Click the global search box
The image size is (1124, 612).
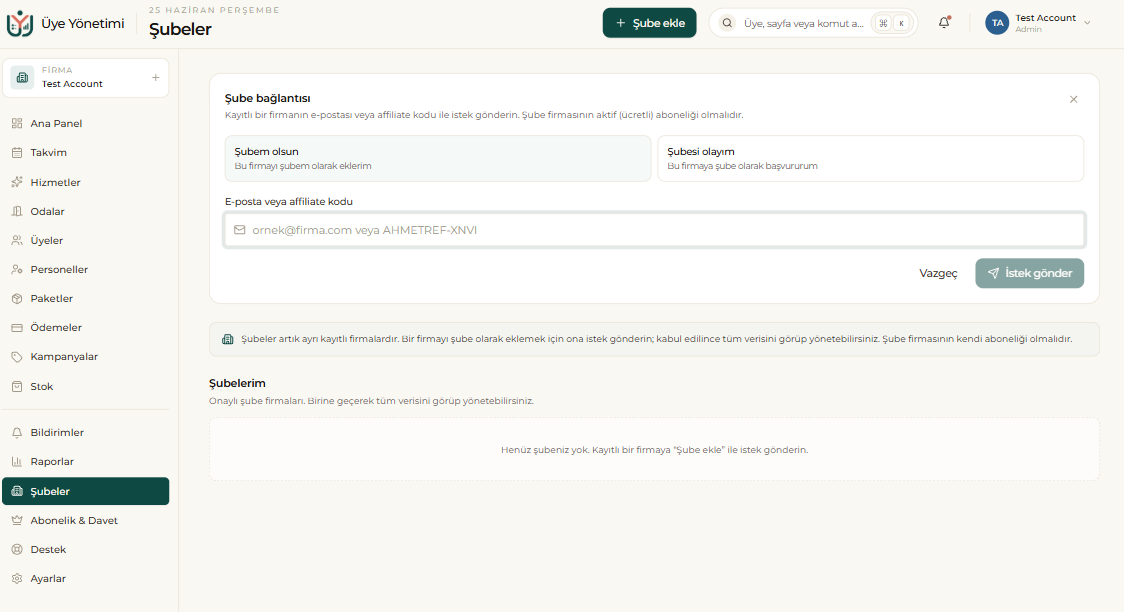tap(813, 23)
